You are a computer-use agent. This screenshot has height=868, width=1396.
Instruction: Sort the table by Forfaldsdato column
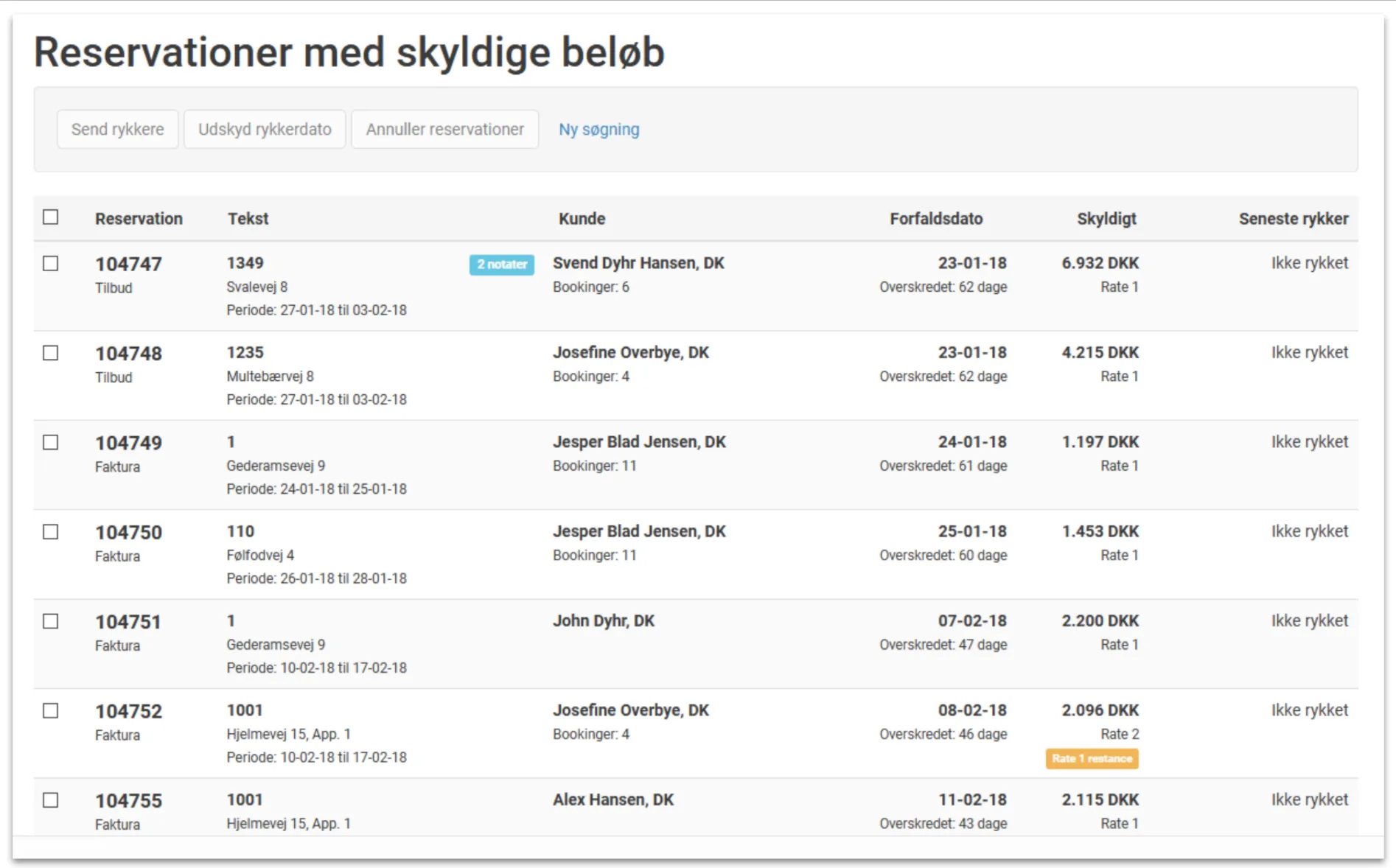point(936,218)
